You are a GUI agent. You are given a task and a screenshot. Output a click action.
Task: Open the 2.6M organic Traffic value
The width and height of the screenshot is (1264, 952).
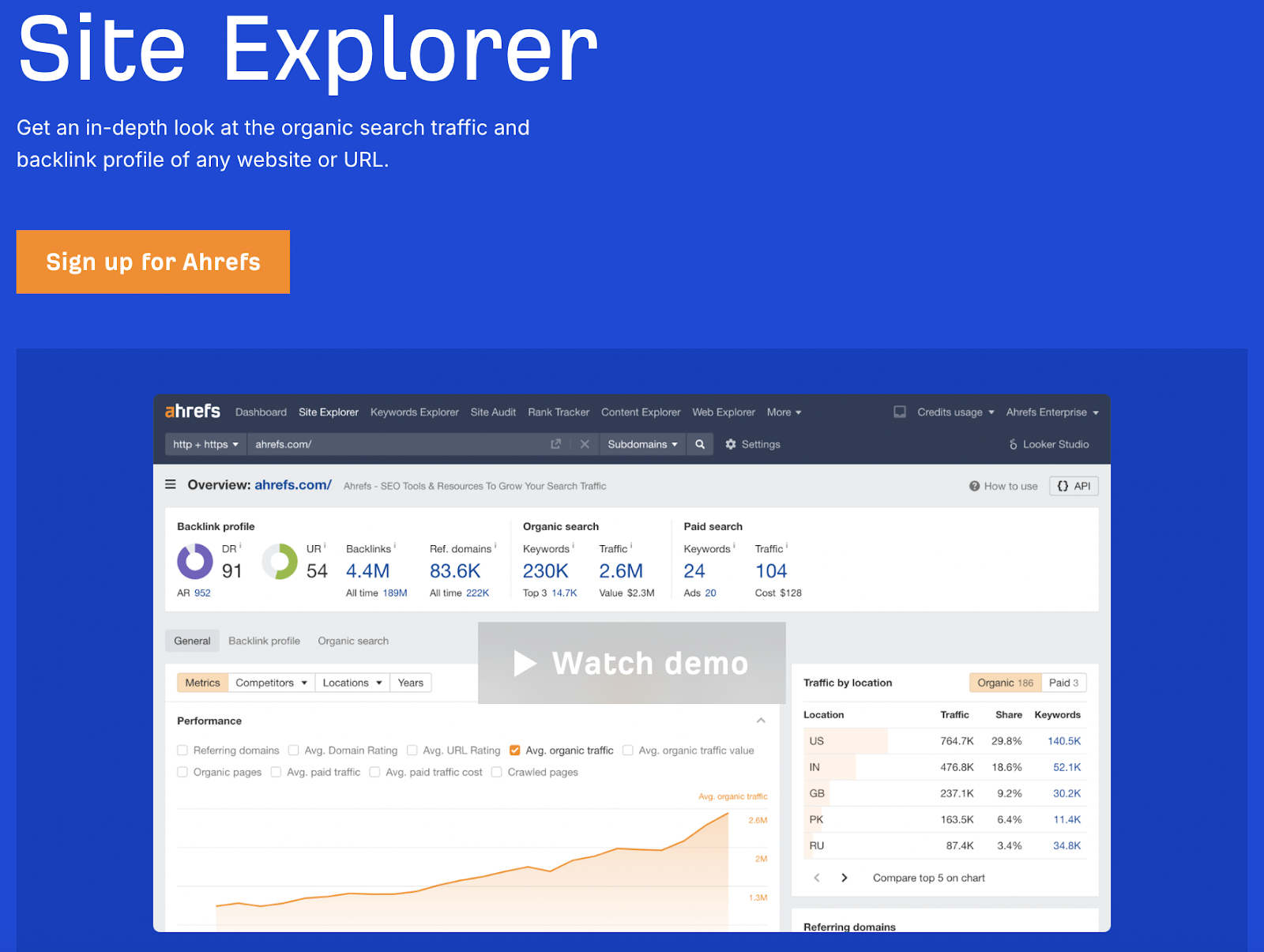621,570
